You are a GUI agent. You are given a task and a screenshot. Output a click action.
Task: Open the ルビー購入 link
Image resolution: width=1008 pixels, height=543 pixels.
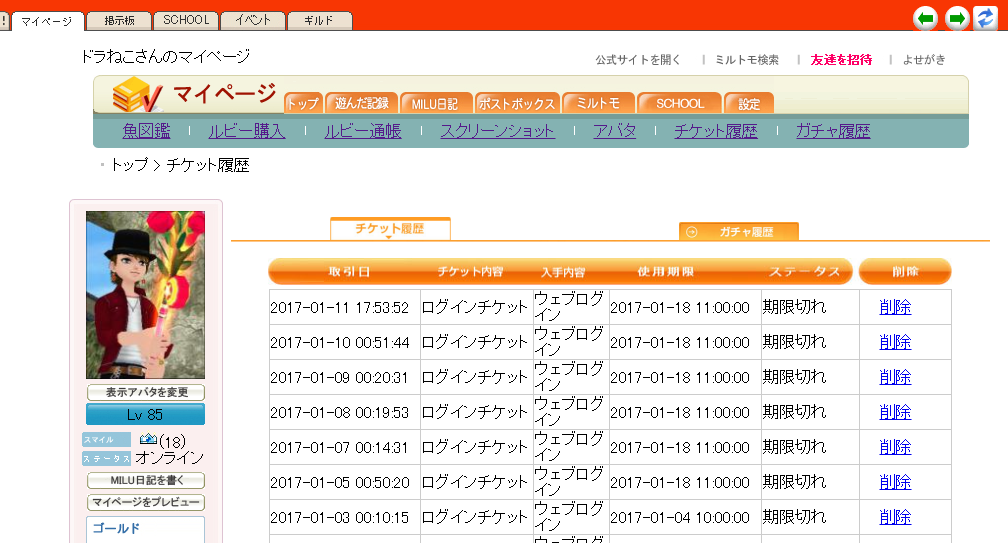[247, 131]
